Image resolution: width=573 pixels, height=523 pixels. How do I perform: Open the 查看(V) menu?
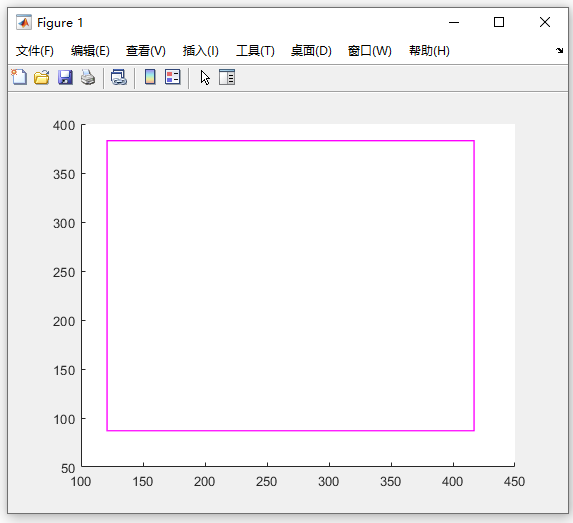click(x=146, y=50)
